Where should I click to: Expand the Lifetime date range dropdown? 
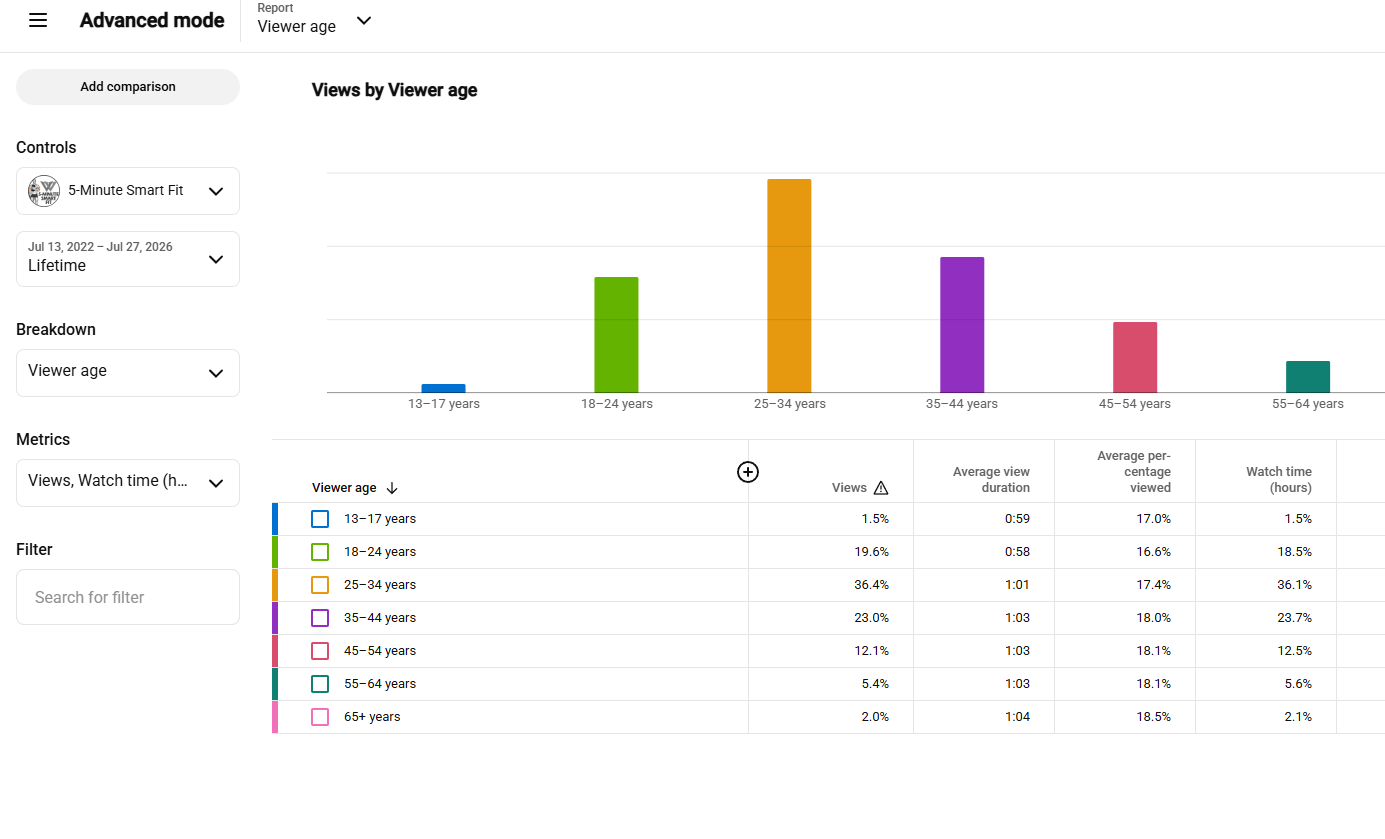point(128,259)
